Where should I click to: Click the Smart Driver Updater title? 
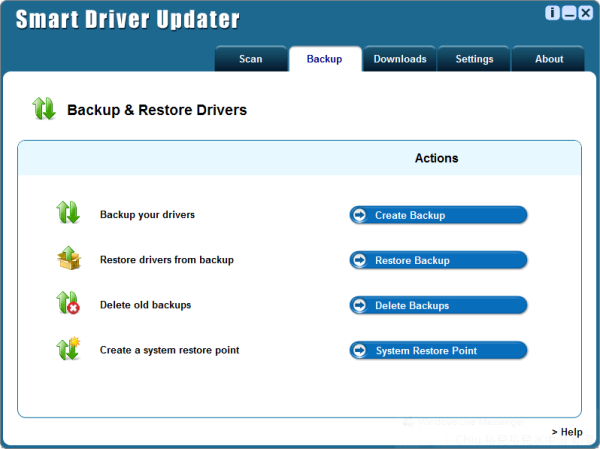point(128,19)
